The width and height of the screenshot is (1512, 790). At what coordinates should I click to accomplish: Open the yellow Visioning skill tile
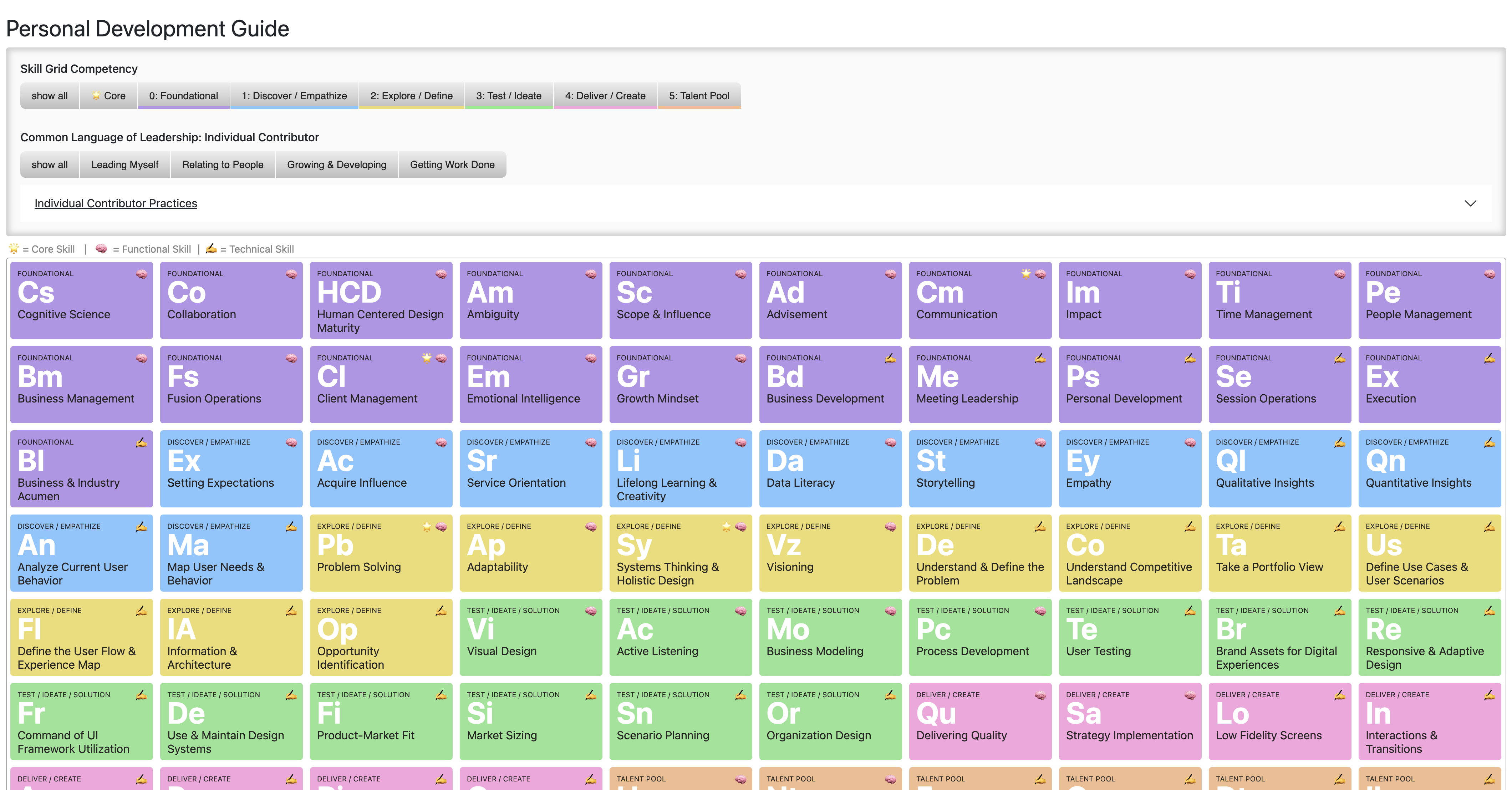point(830,553)
